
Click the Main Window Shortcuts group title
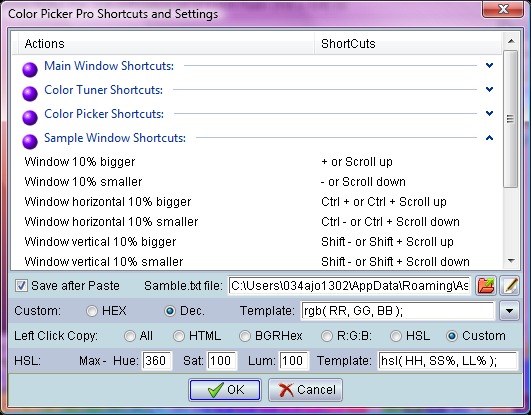point(109,65)
